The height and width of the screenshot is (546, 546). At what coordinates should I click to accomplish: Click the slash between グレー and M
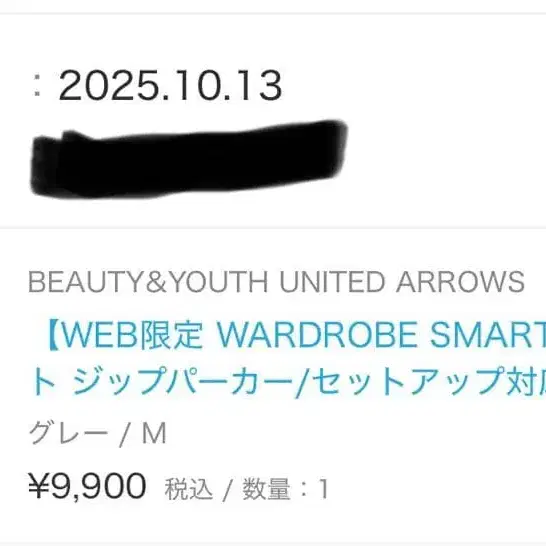tap(124, 434)
